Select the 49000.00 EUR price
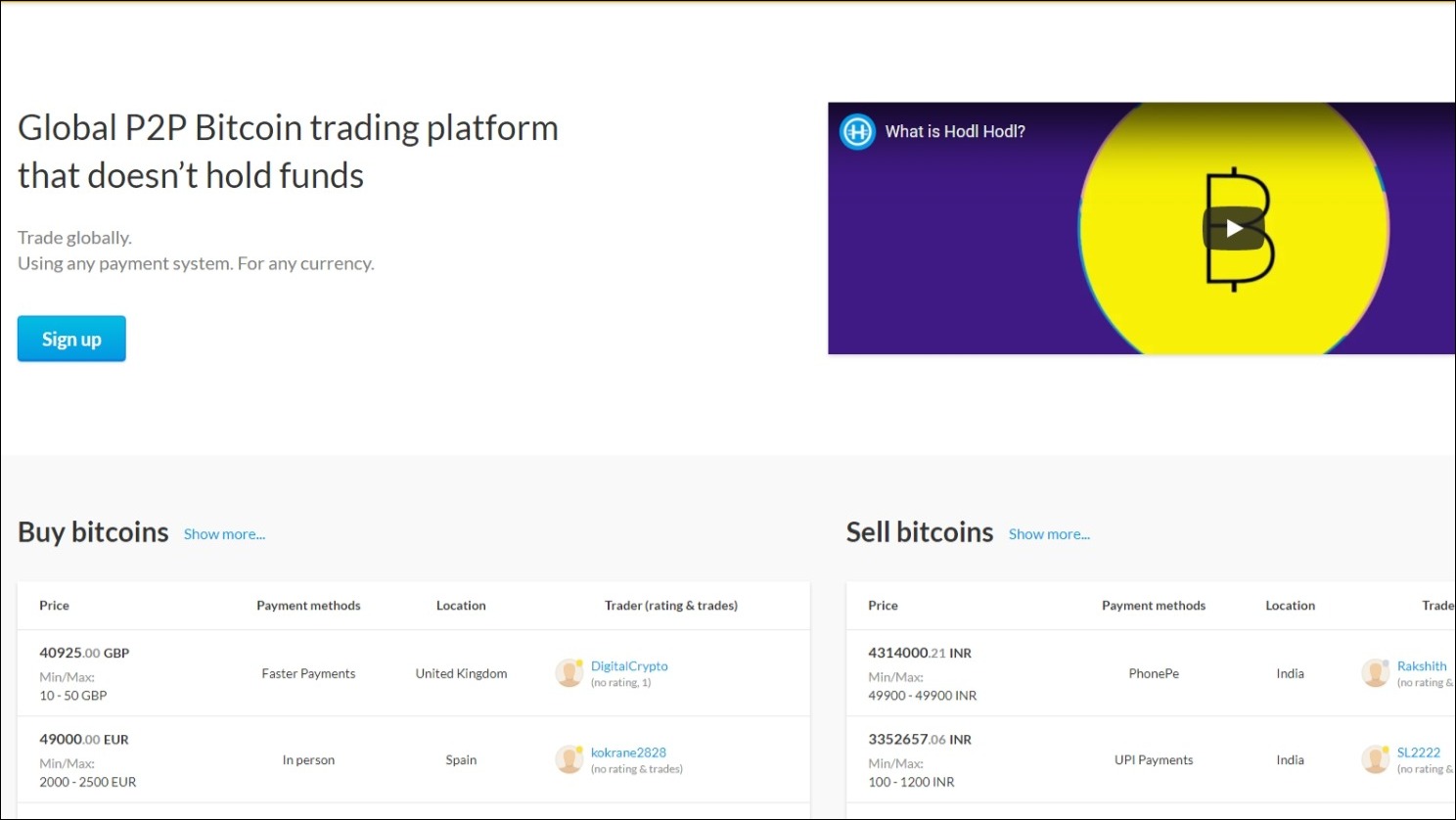Image resolution: width=1456 pixels, height=820 pixels. pyautogui.click(x=84, y=740)
